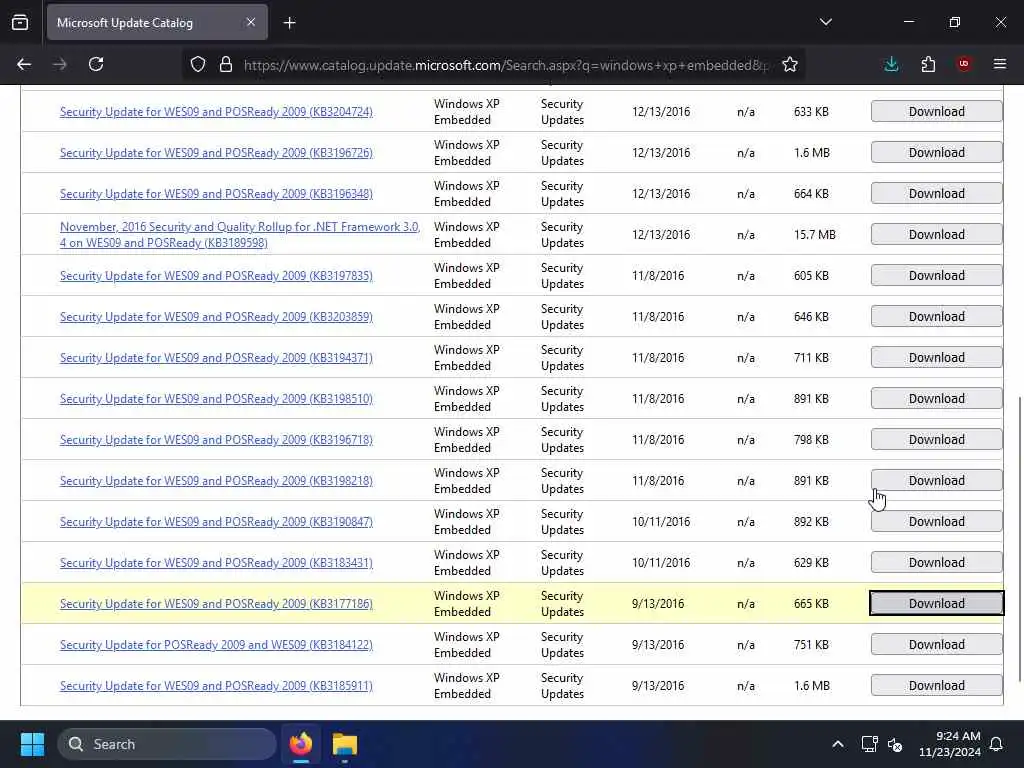Click the muted volume tray icon

(x=895, y=744)
